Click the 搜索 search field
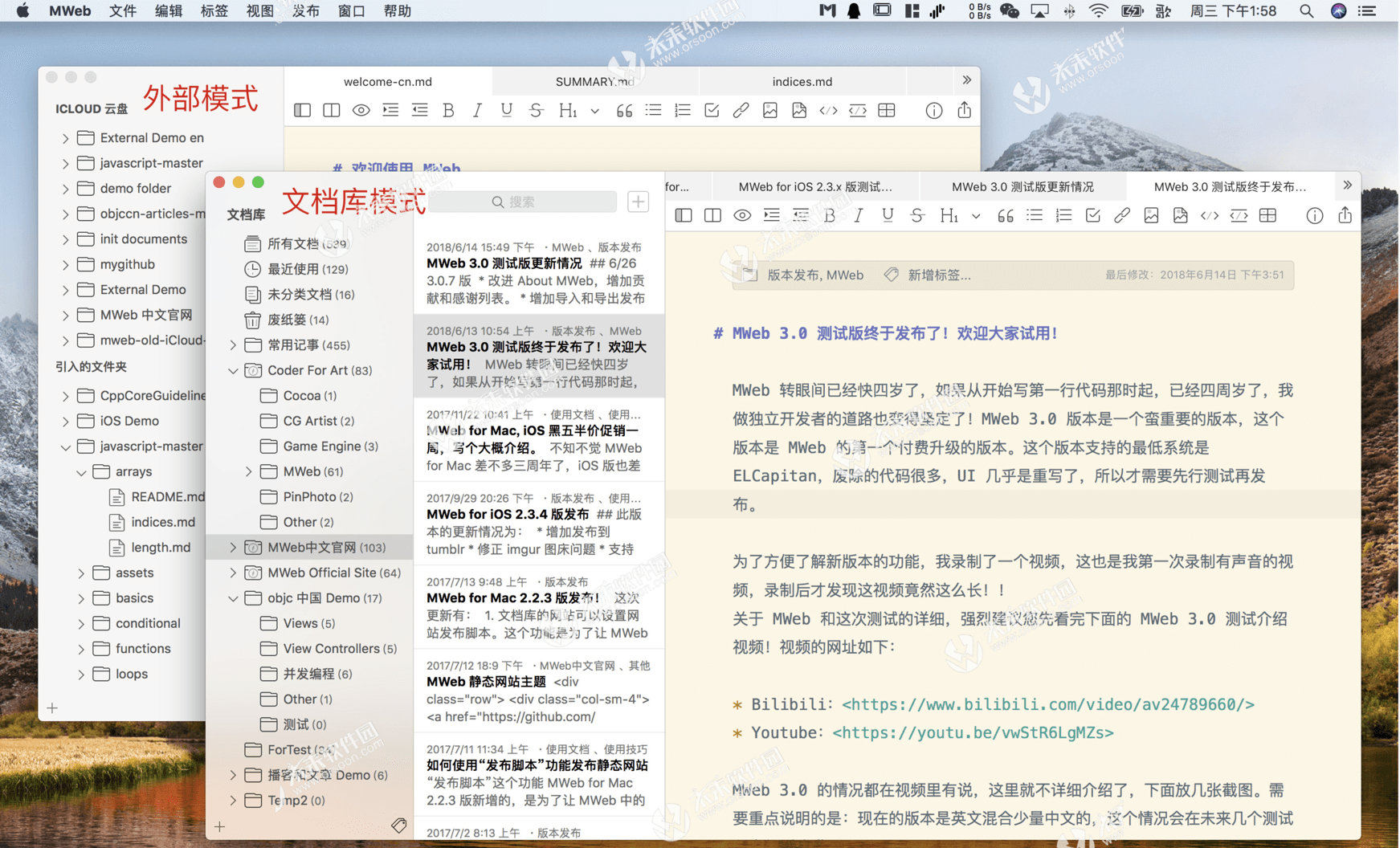 tap(523, 202)
